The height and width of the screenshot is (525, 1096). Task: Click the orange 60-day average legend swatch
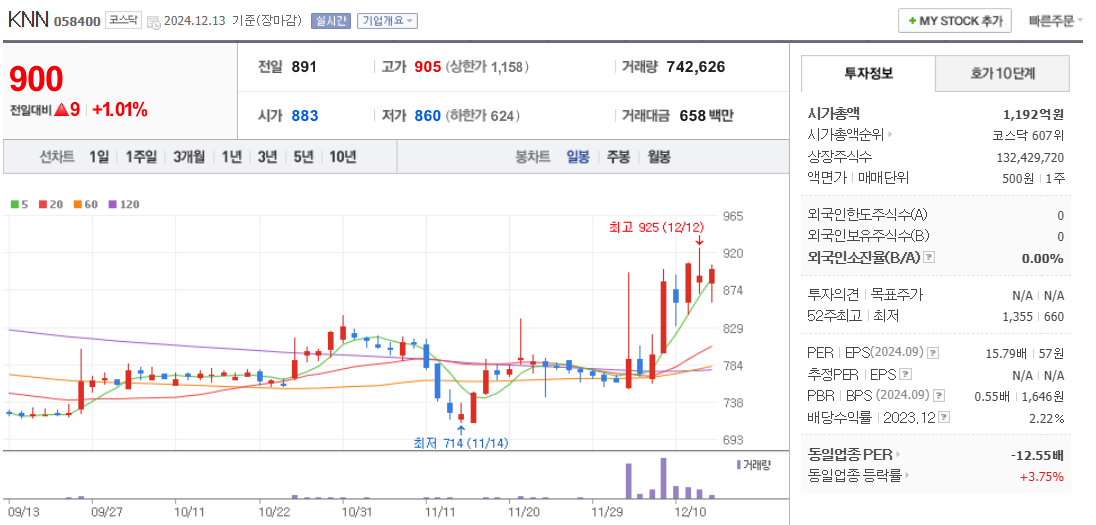(77, 205)
